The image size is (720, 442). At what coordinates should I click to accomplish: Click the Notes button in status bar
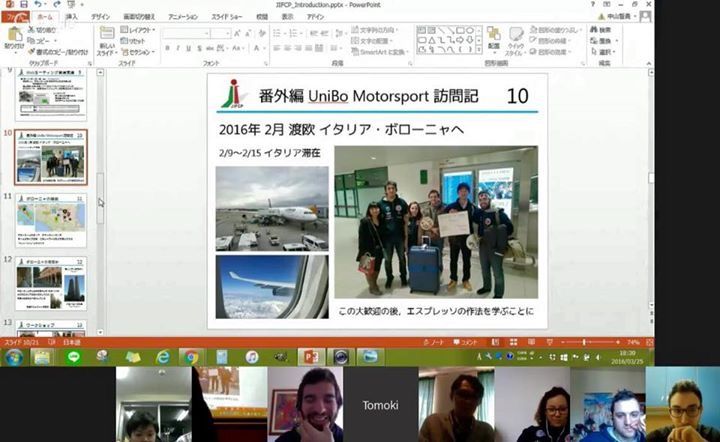point(433,342)
